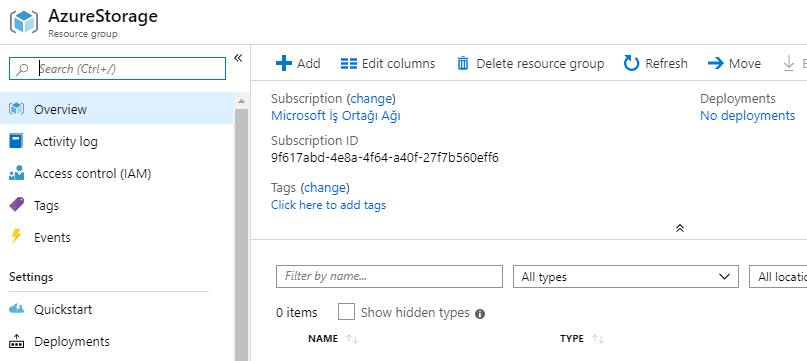Viewport: 807px width, 361px height.
Task: Click the Add plus icon
Action: (284, 63)
